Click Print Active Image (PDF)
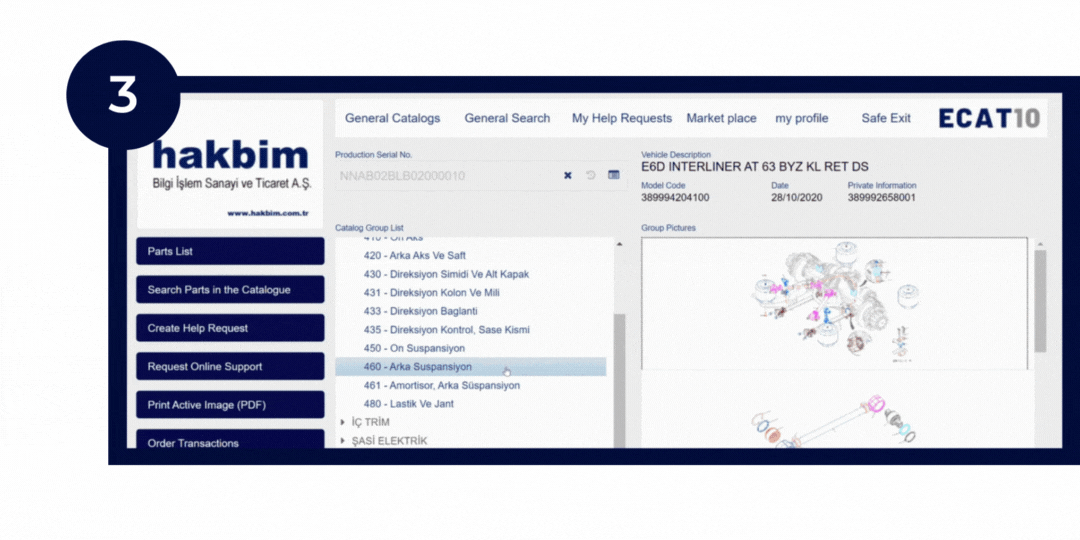1080x540 pixels. click(230, 405)
